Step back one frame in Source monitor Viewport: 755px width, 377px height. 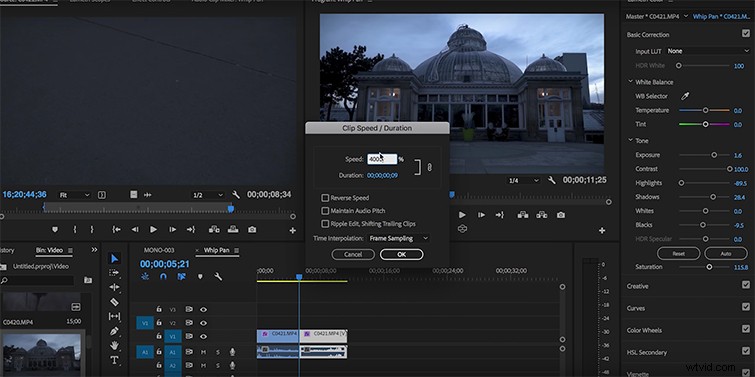coord(135,230)
